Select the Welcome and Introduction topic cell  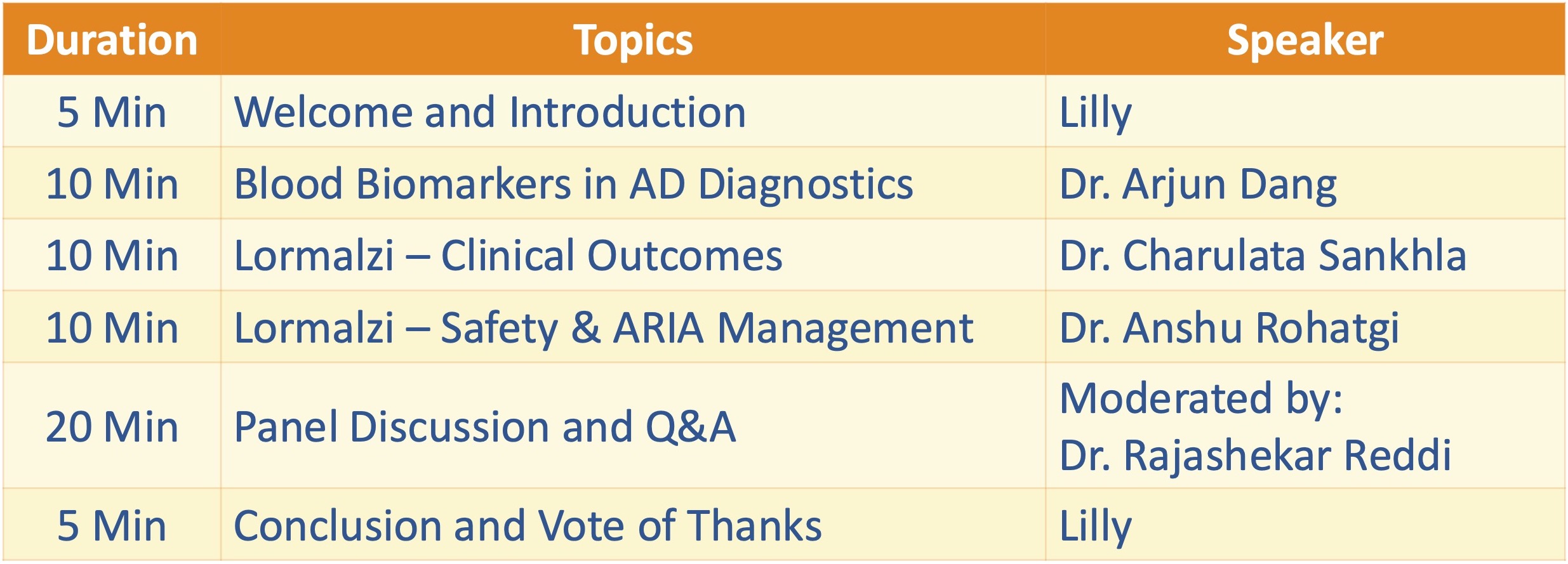click(x=633, y=112)
